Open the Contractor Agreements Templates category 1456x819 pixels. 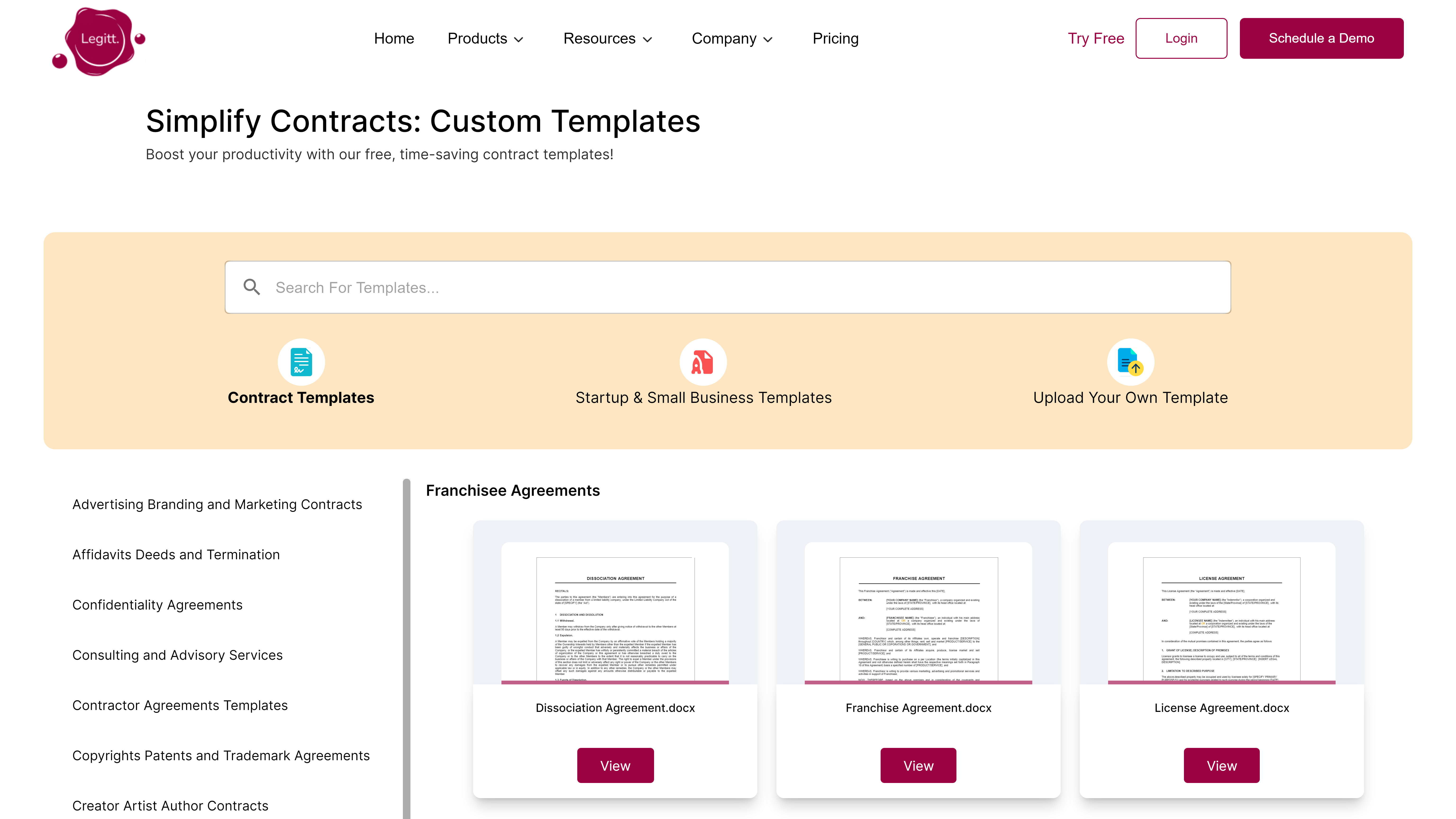pos(180,705)
